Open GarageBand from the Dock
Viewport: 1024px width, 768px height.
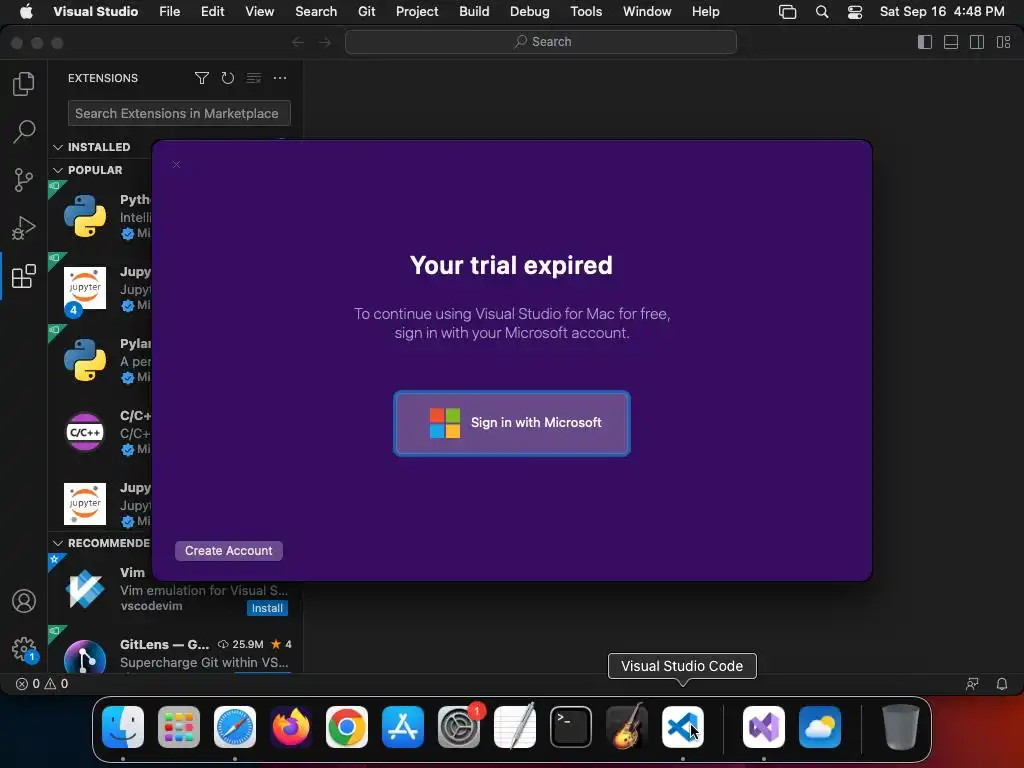627,727
